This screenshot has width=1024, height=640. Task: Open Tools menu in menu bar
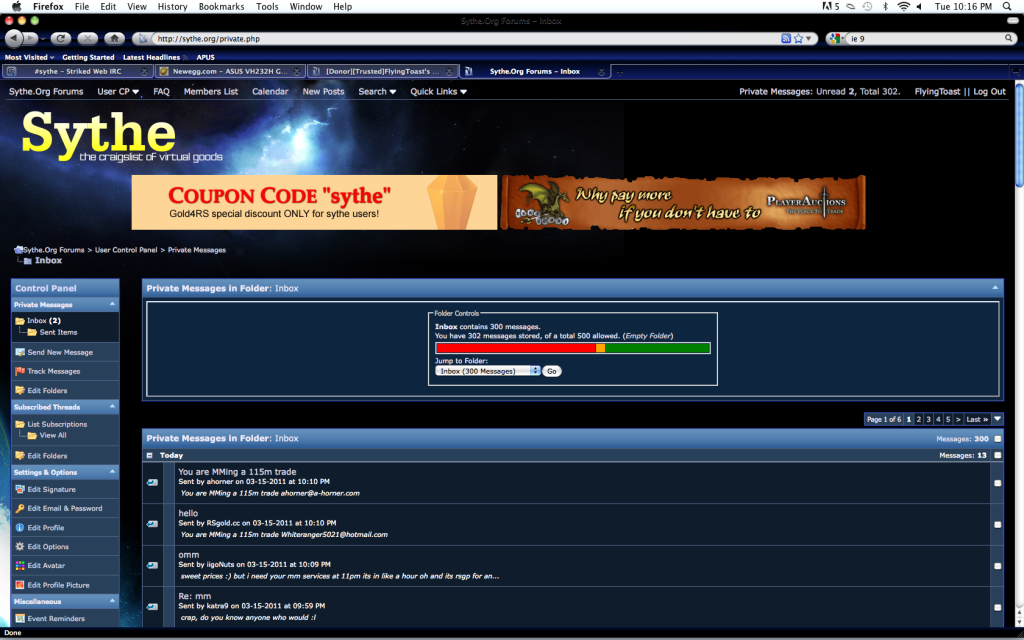coord(267,7)
